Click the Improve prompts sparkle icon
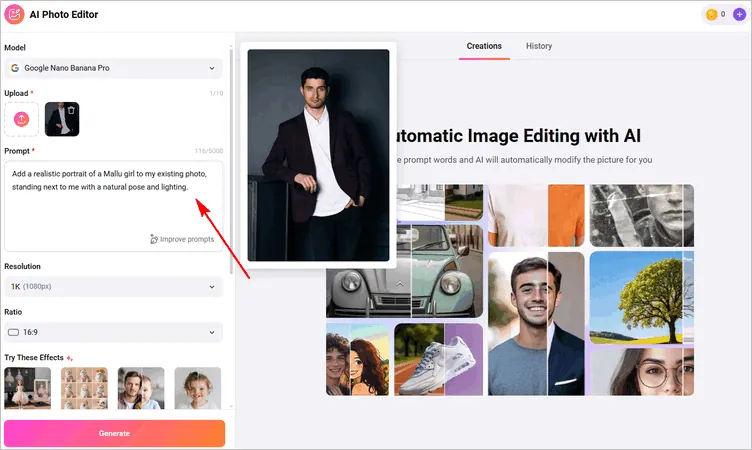Screen dimensions: 752x450 click(154, 239)
